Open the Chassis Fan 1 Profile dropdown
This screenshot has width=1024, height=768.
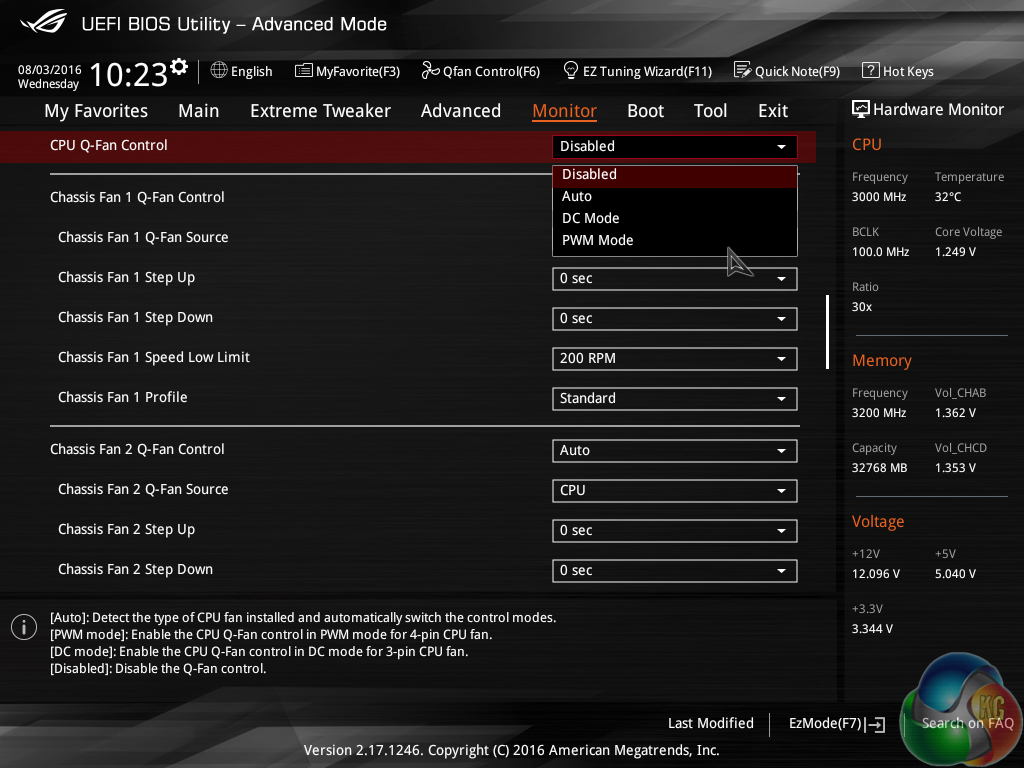click(675, 398)
